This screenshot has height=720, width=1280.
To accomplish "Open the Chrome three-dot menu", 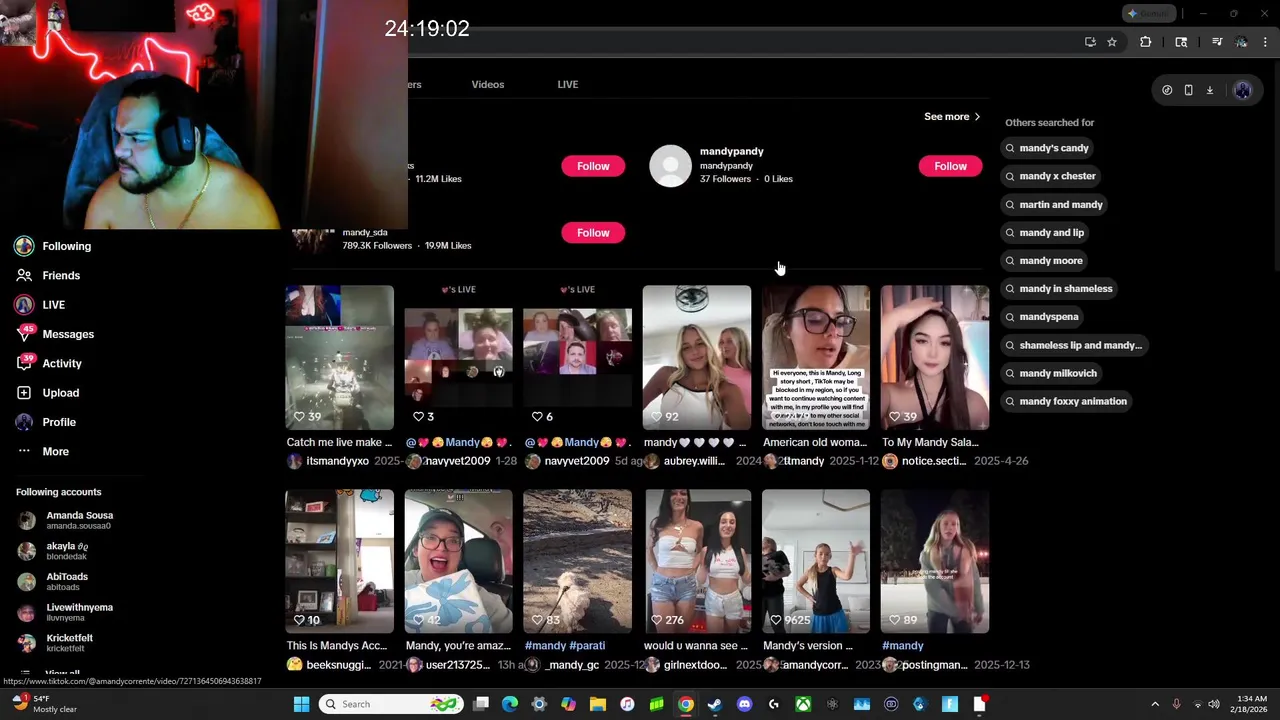I will click(x=1265, y=42).
